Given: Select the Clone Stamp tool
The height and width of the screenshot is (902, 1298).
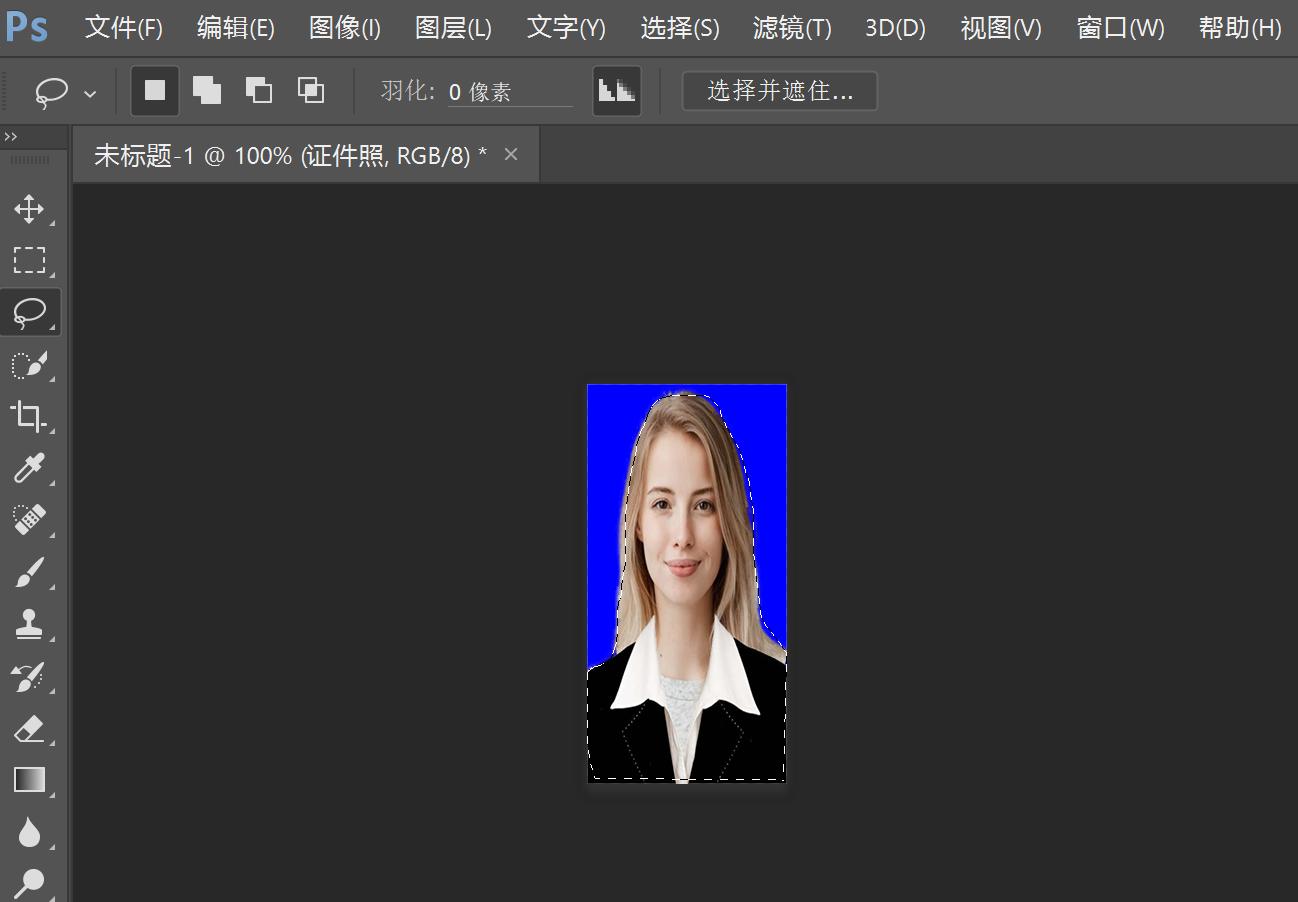Looking at the screenshot, I should (30, 625).
